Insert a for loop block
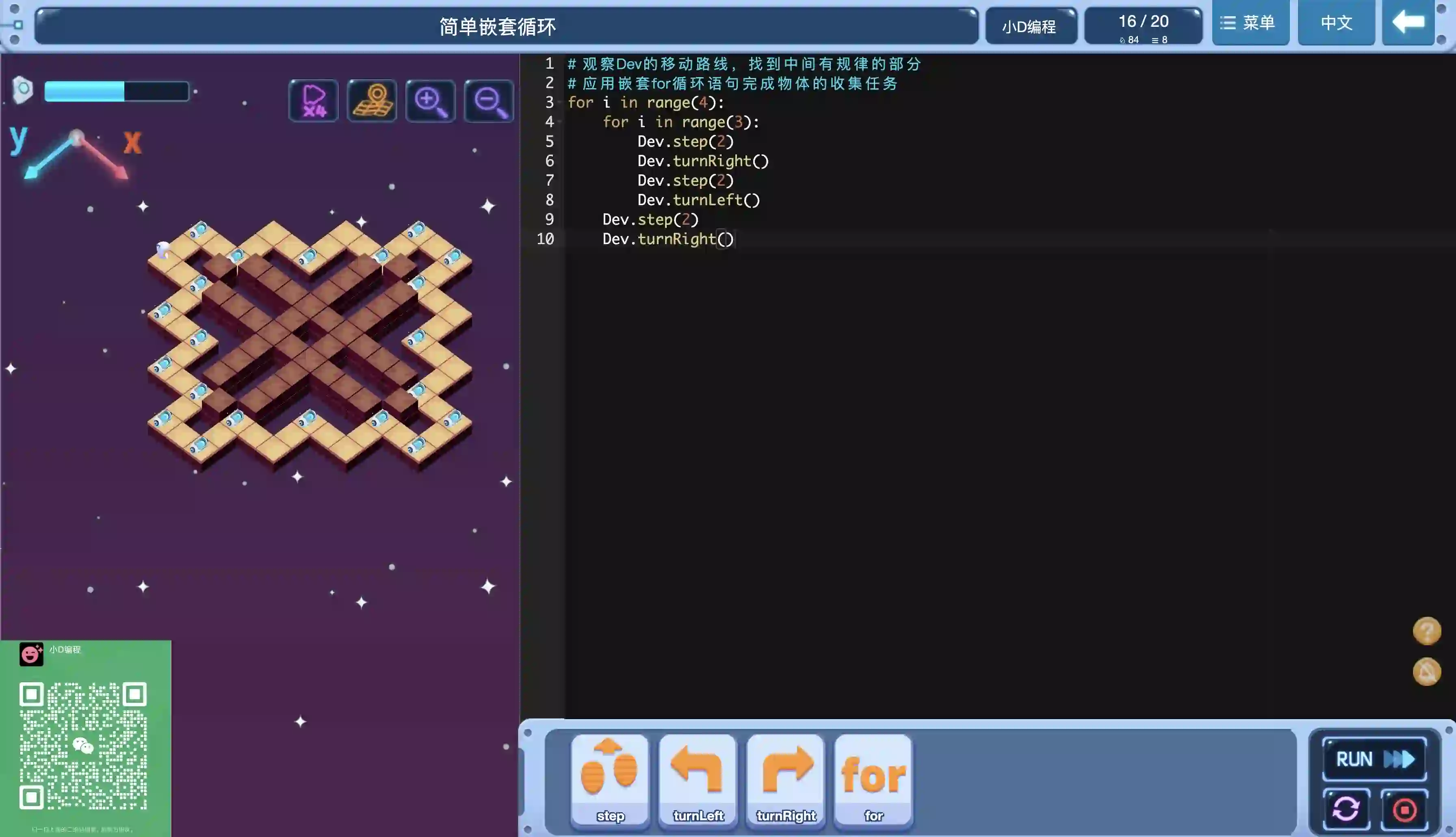The height and width of the screenshot is (837, 1456). [x=873, y=780]
